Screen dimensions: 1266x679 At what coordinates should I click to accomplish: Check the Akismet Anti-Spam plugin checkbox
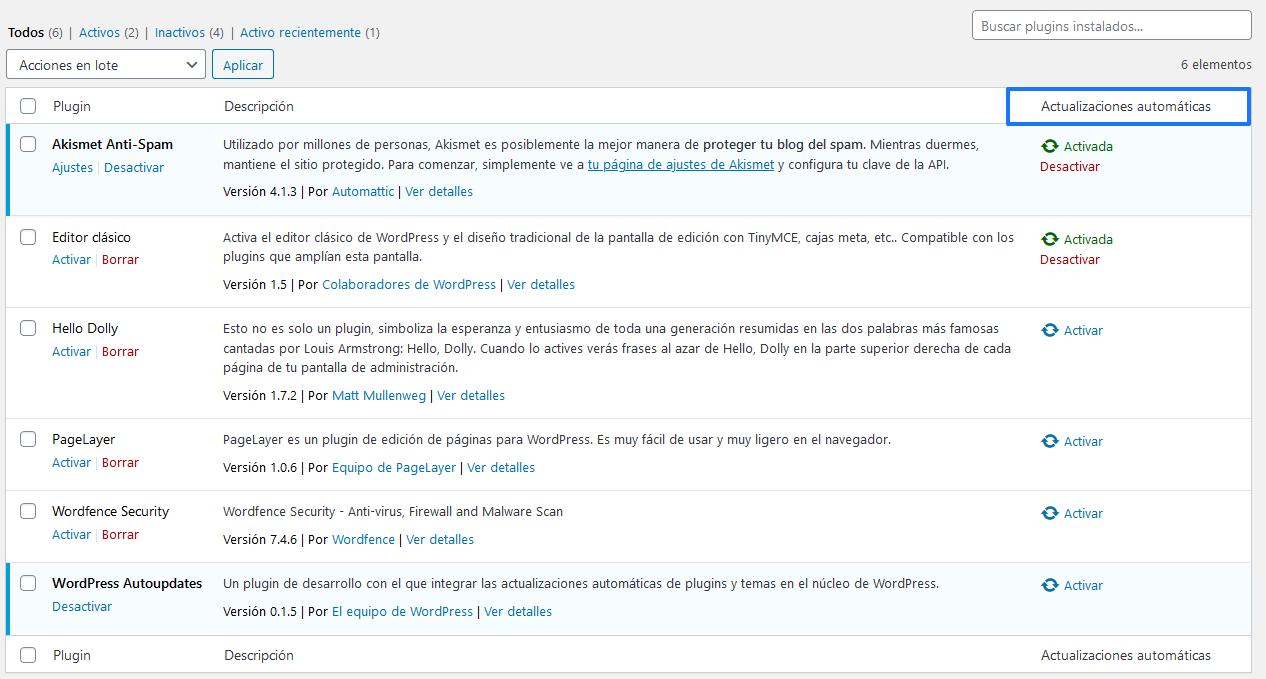coord(28,144)
